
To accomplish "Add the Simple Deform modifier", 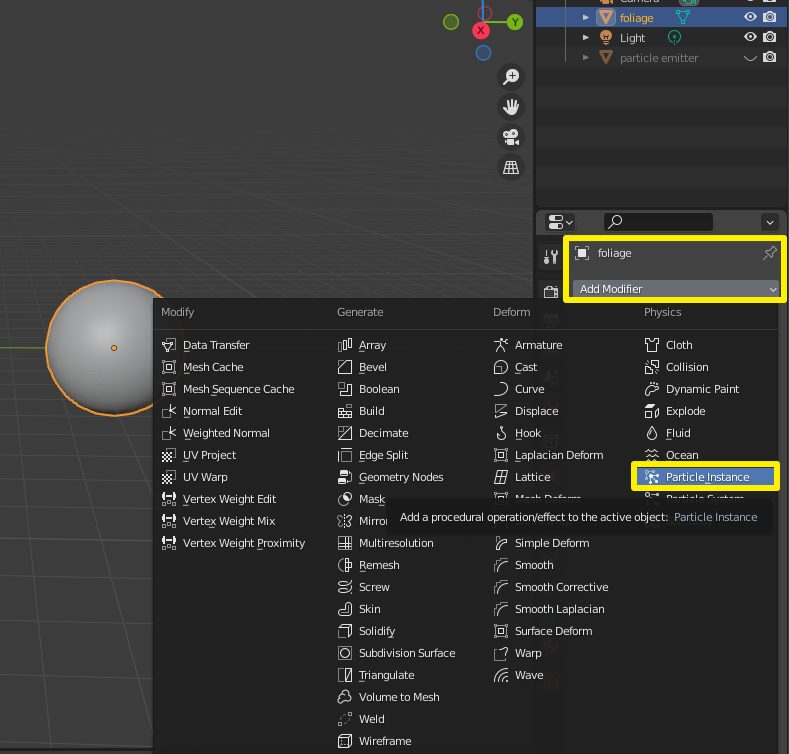I will point(541,543).
